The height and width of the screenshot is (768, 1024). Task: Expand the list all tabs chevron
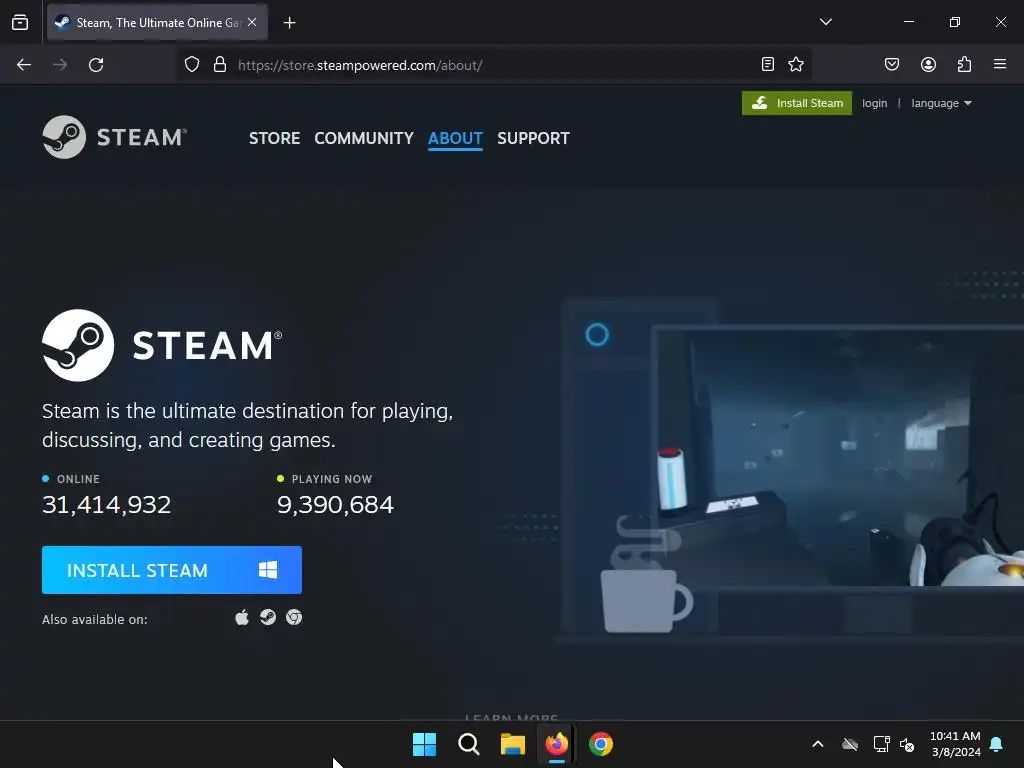click(x=825, y=22)
